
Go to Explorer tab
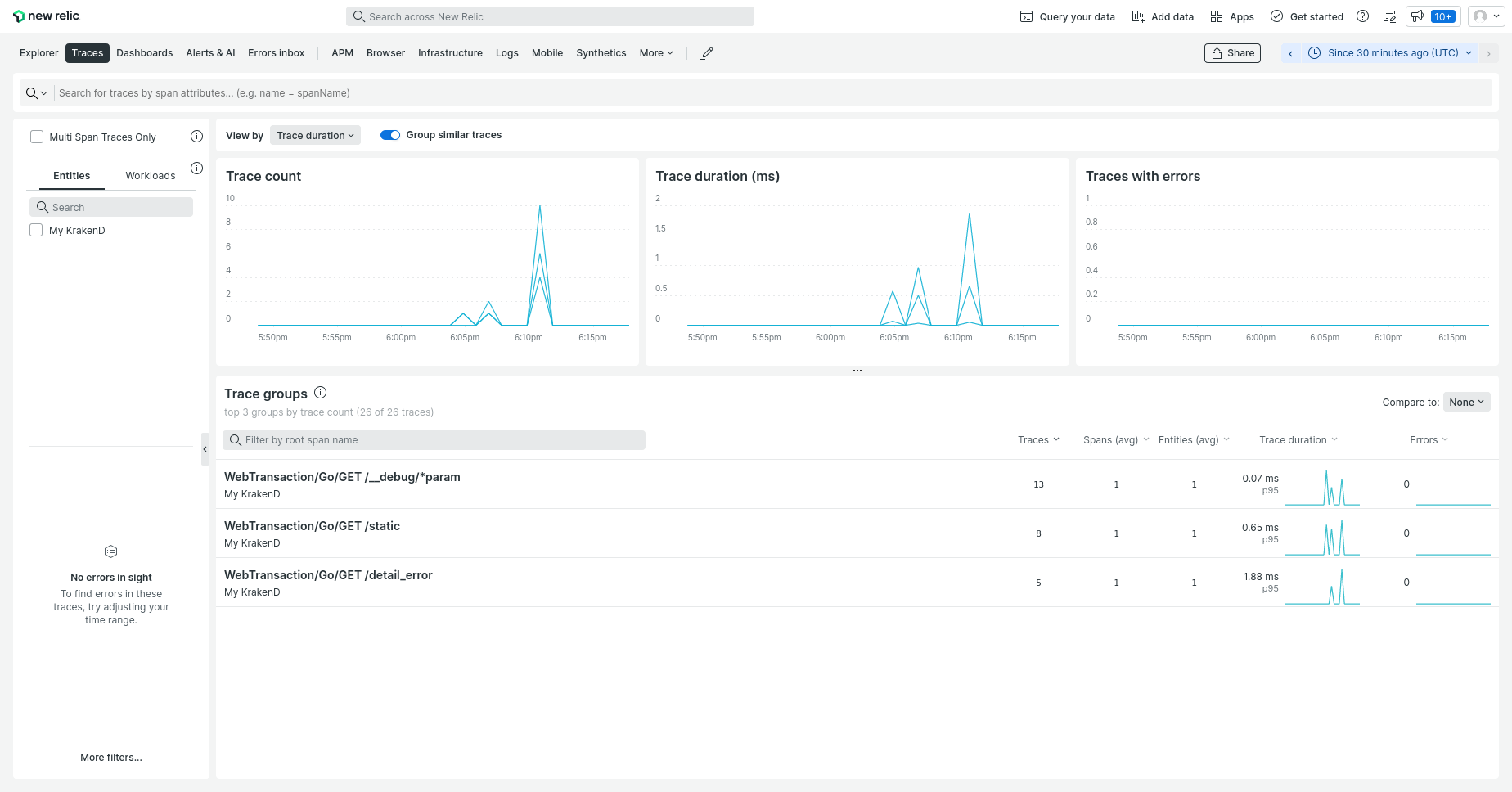point(39,53)
